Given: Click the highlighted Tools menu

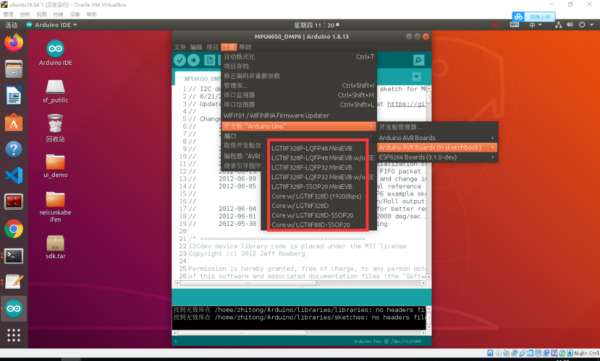Looking at the screenshot, I should tap(229, 47).
